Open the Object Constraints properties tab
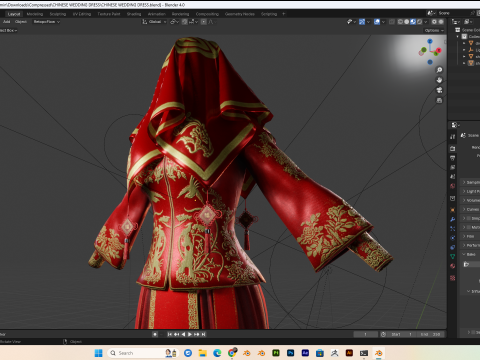 452,247
